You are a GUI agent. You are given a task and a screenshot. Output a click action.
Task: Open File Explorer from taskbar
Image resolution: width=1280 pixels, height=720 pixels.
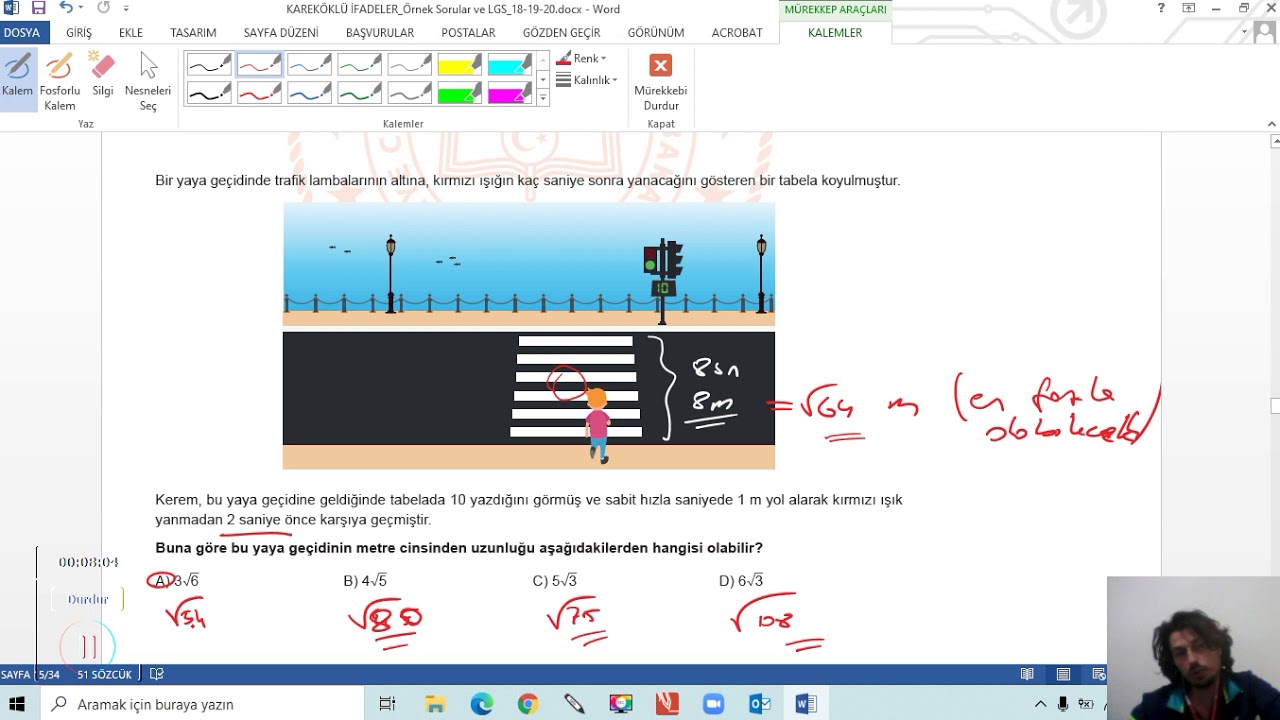point(434,704)
